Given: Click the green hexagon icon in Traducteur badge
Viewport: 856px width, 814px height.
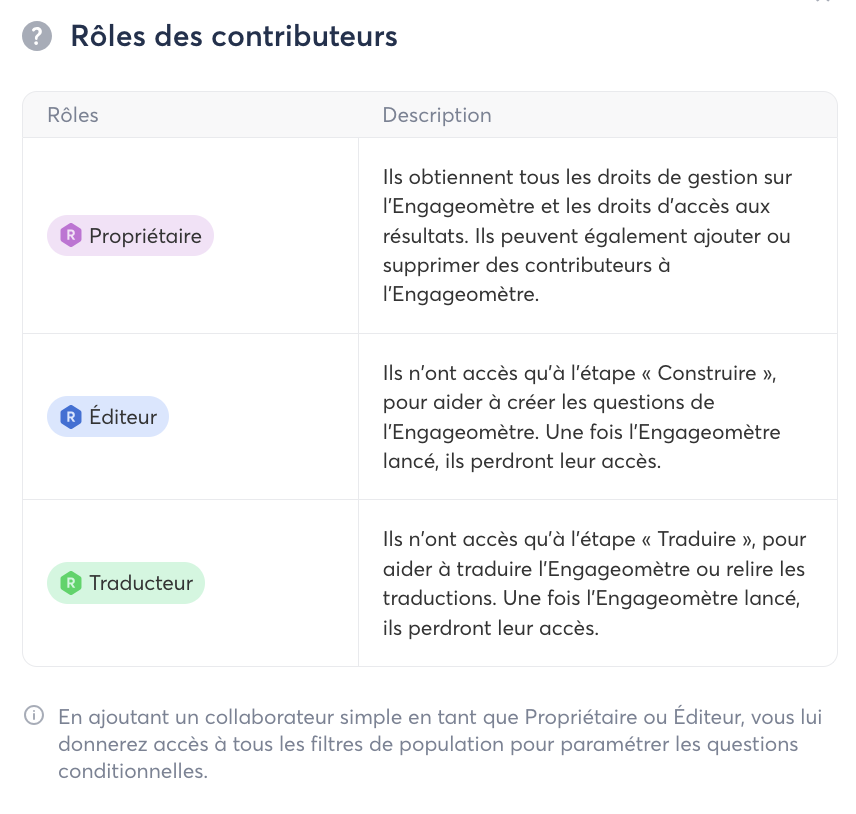Looking at the screenshot, I should coord(70,583).
